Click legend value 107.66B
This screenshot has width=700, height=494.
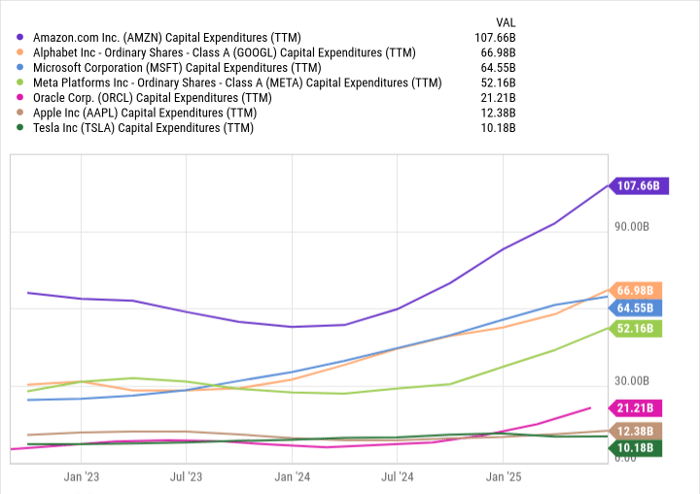495,37
